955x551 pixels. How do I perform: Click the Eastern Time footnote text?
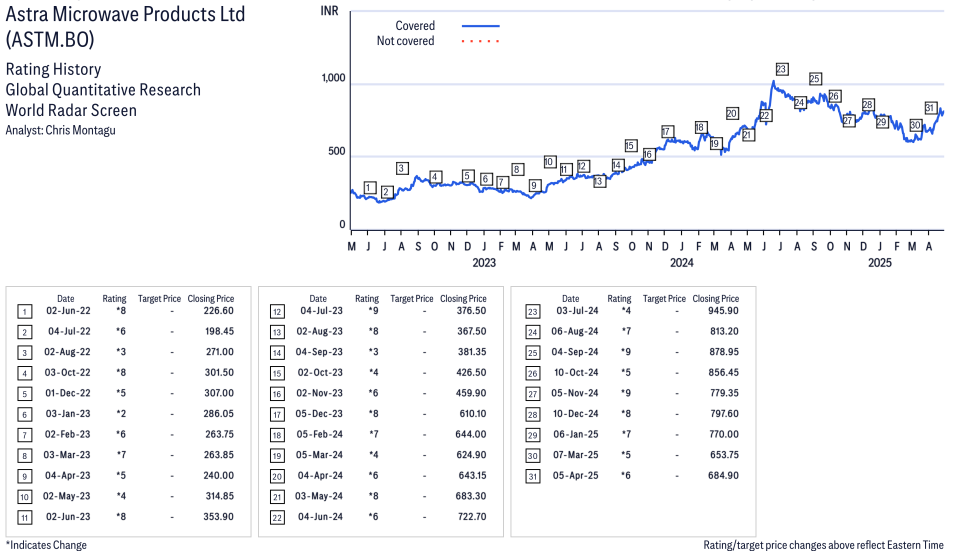[823, 545]
